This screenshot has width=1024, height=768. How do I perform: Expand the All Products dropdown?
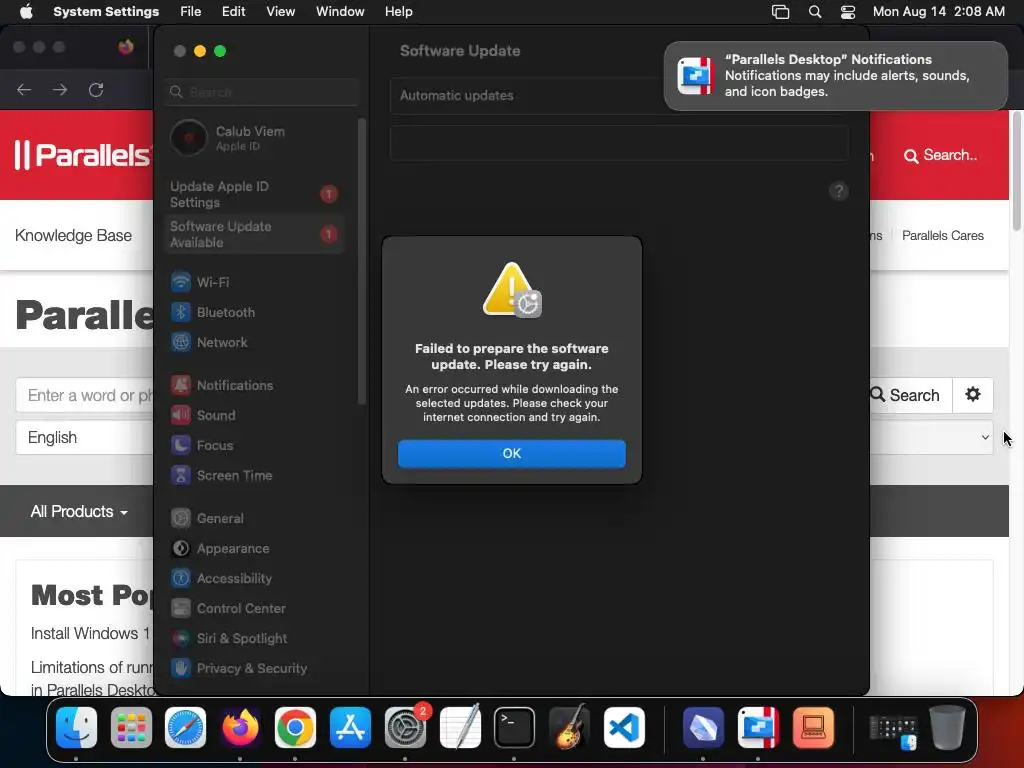pos(79,511)
